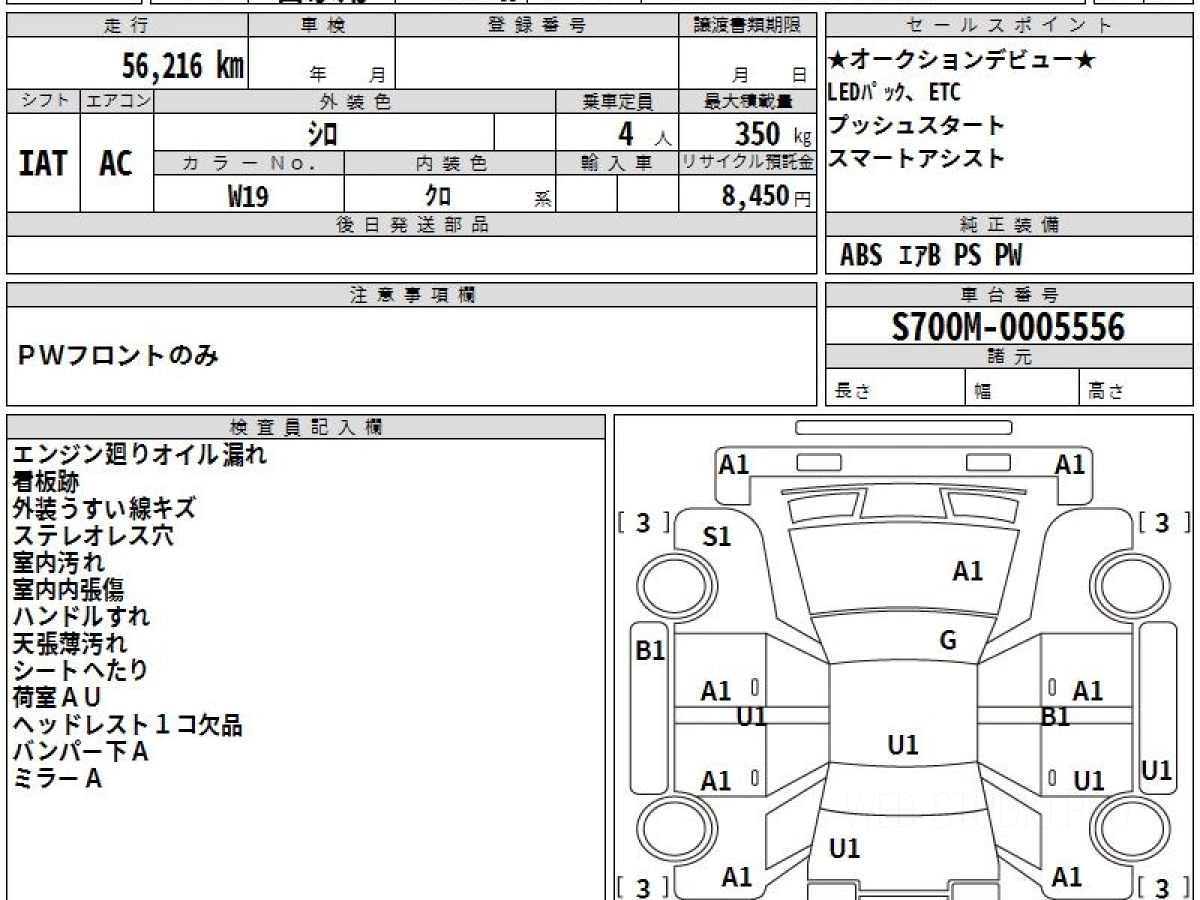Image resolution: width=1200 pixels, height=900 pixels.
Task: Click the 車検 header cell
Action: 322,26
